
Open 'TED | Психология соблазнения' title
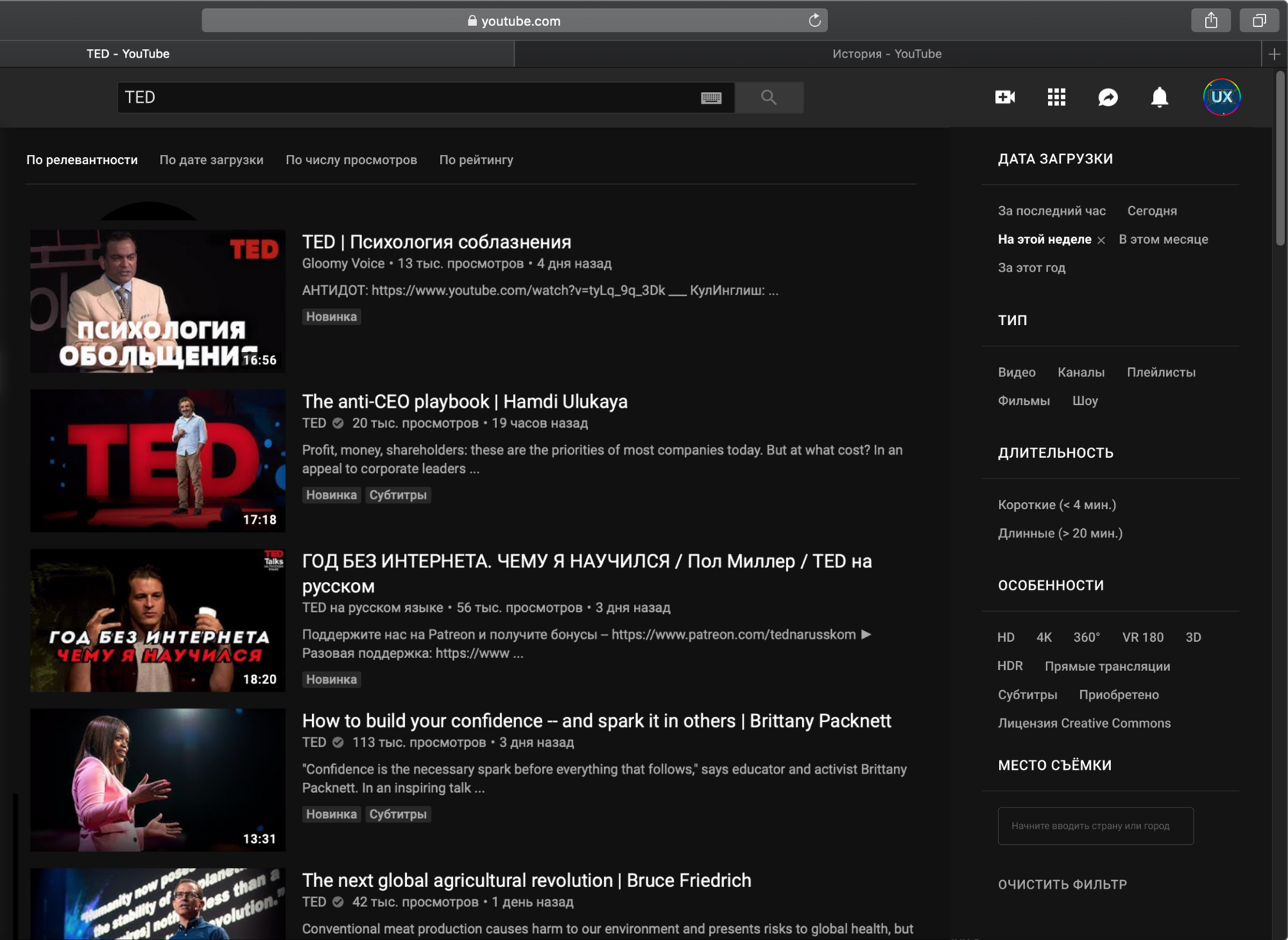coord(436,242)
